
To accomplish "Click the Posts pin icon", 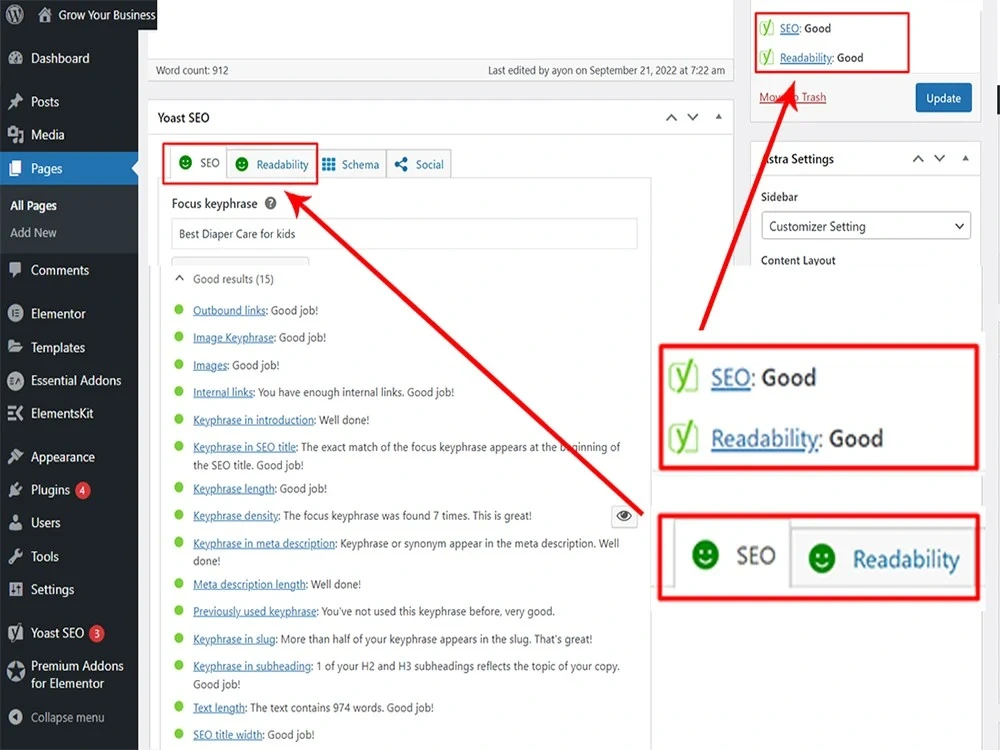I will coord(16,101).
